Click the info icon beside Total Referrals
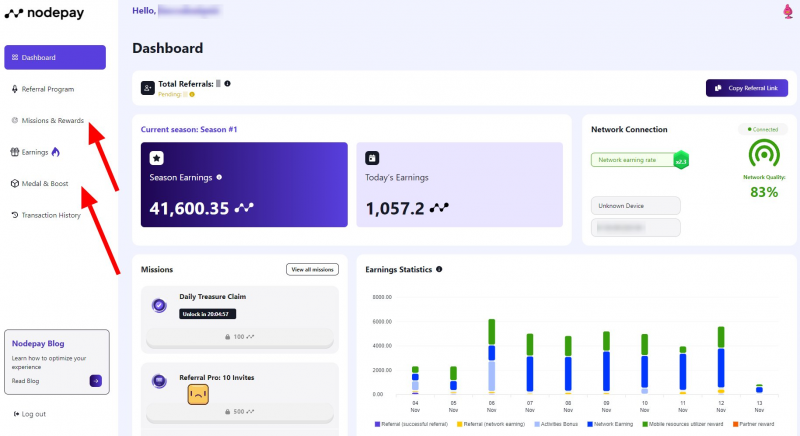Image resolution: width=800 pixels, height=436 pixels. point(228,83)
